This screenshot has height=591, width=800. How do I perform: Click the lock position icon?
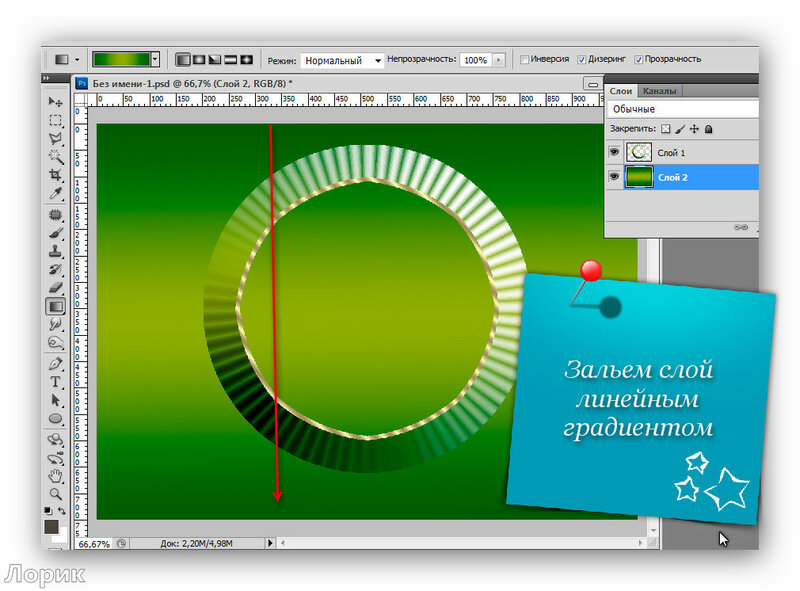pos(693,129)
